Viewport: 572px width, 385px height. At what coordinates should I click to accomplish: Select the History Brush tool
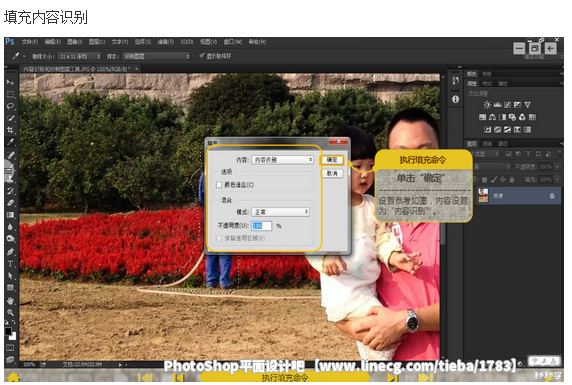coord(10,191)
